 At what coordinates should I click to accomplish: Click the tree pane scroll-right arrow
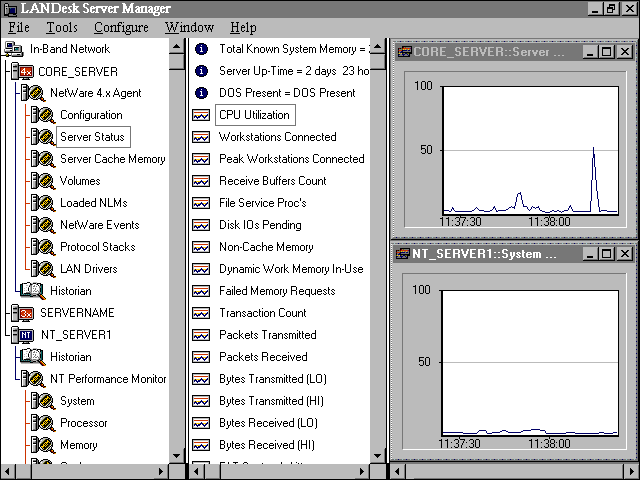point(161,471)
